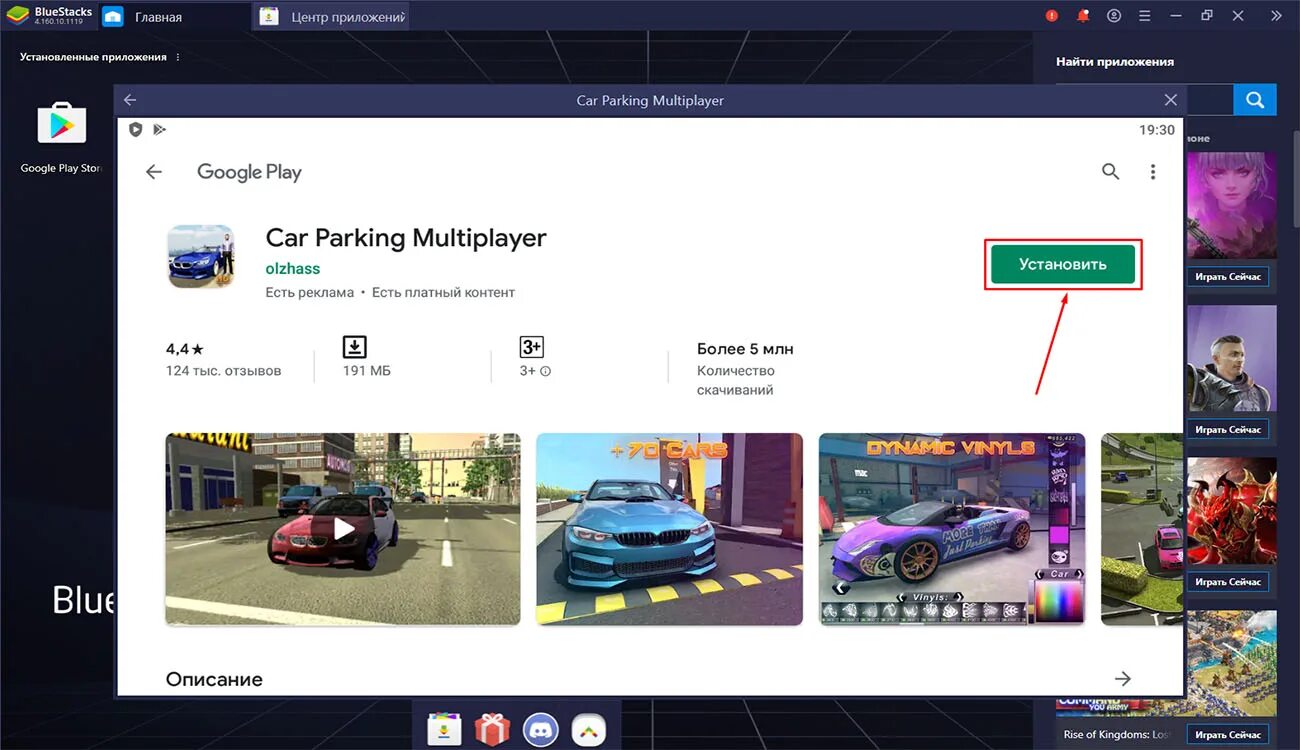
Task: Open the Discord dock icon
Action: coord(540,729)
